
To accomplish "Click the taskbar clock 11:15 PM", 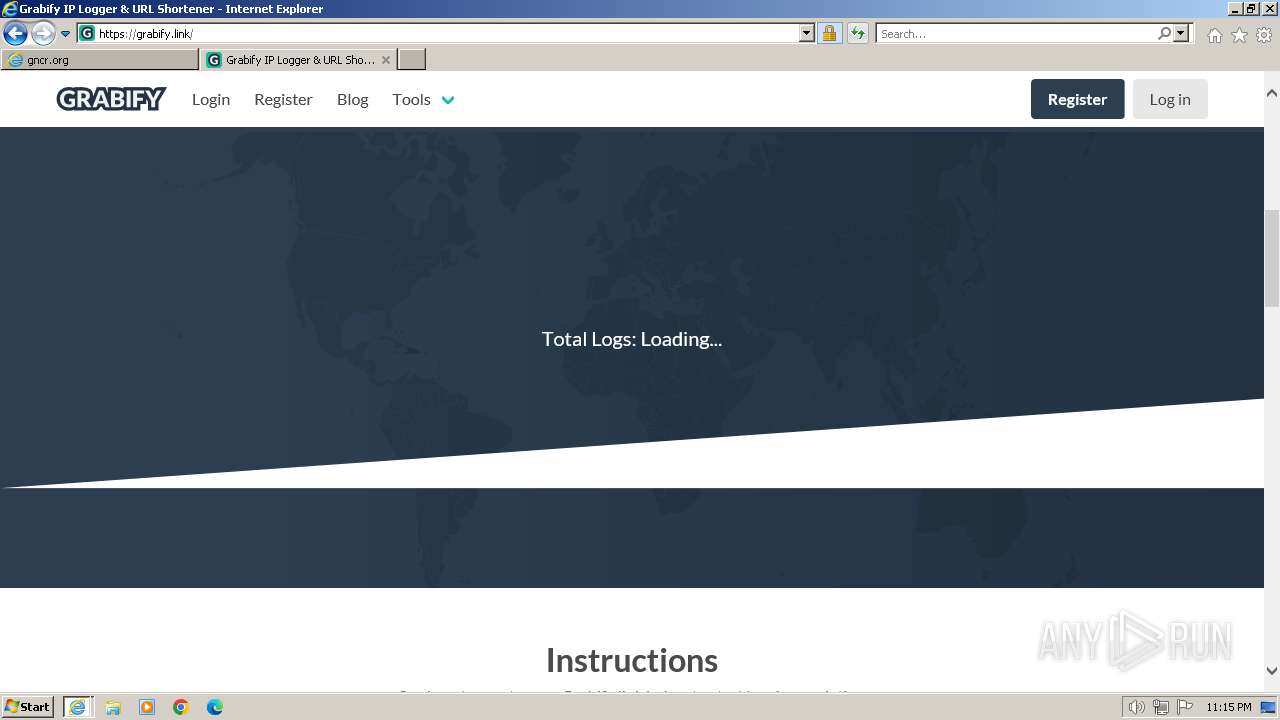I will (1229, 707).
